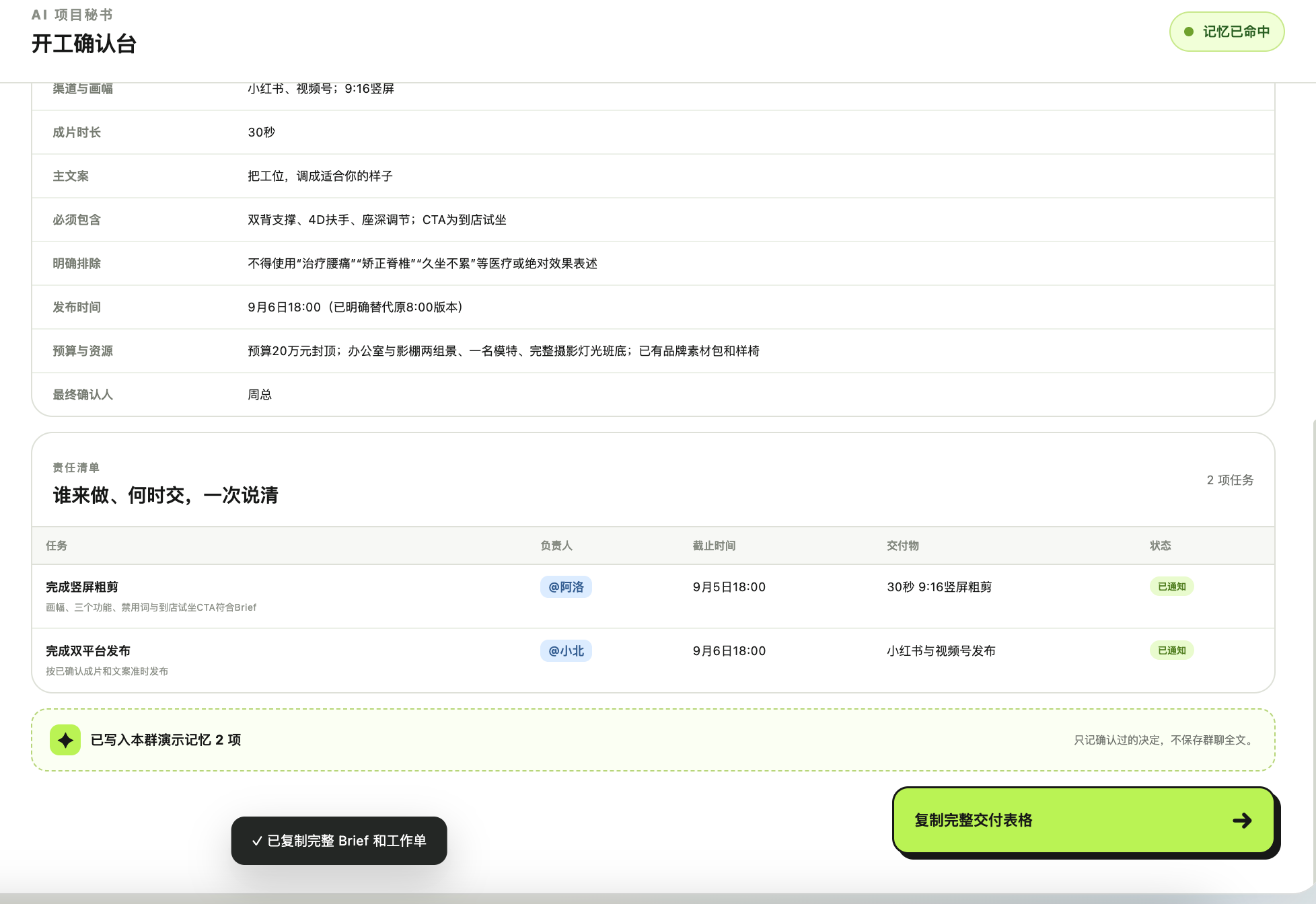Click the checkmark in the copied toast
1316x904 pixels.
(x=257, y=841)
